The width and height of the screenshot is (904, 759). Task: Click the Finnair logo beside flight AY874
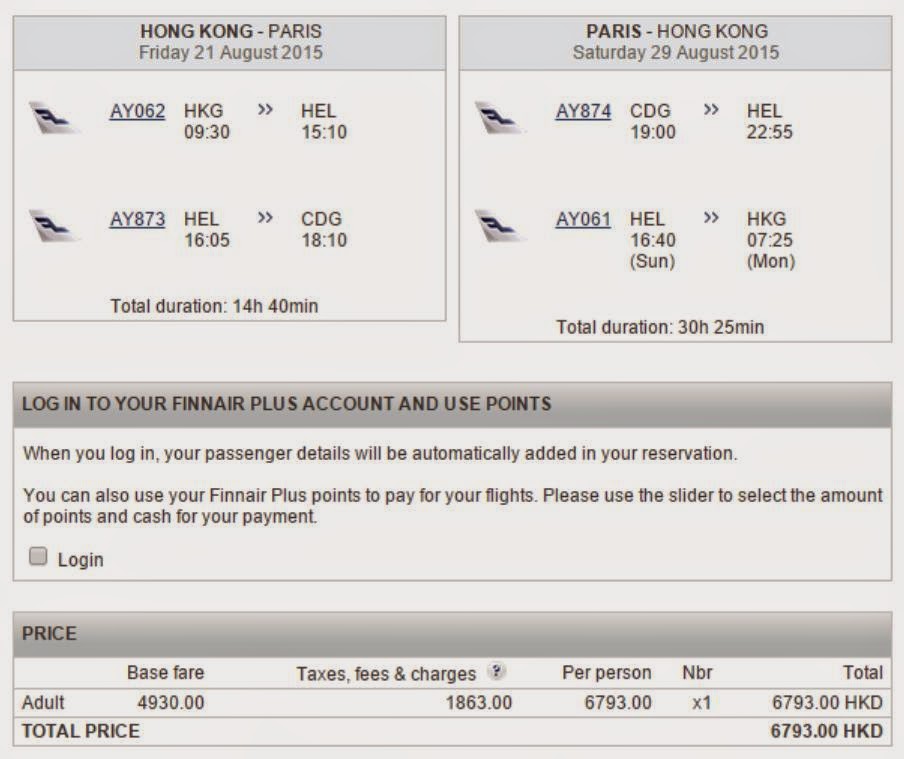click(x=498, y=116)
